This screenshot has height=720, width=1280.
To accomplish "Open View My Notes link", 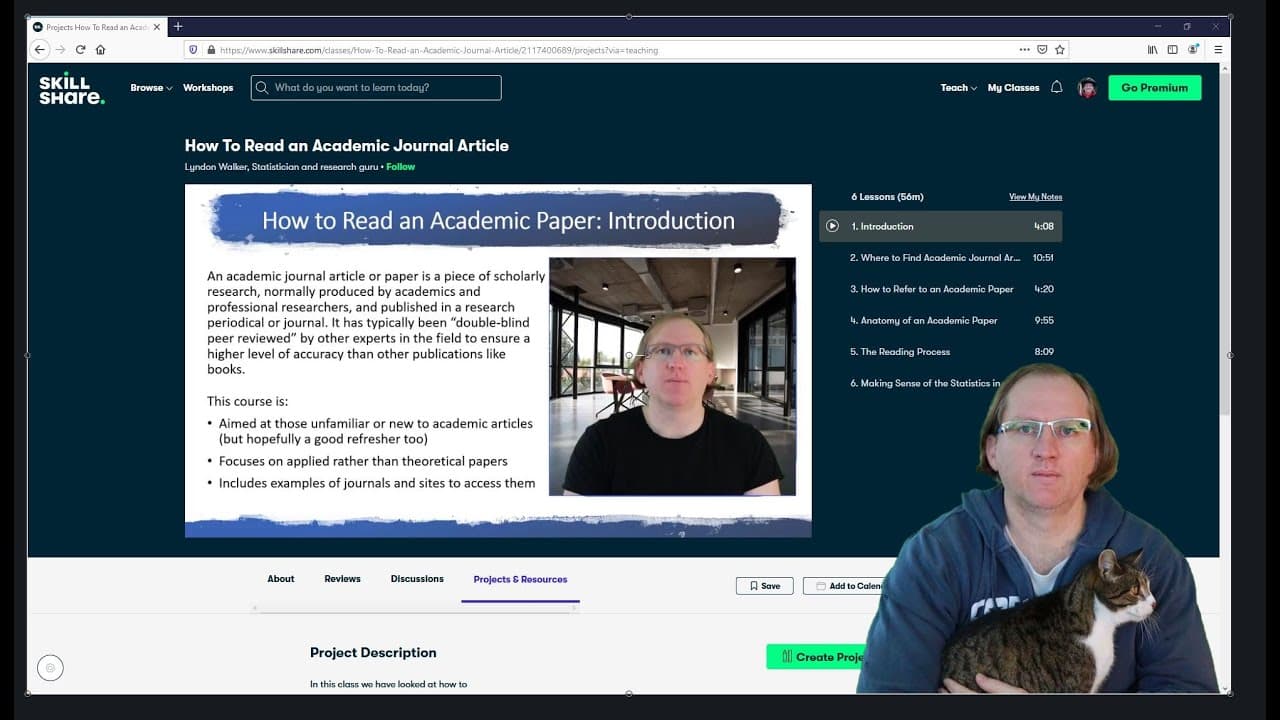I will point(1035,197).
